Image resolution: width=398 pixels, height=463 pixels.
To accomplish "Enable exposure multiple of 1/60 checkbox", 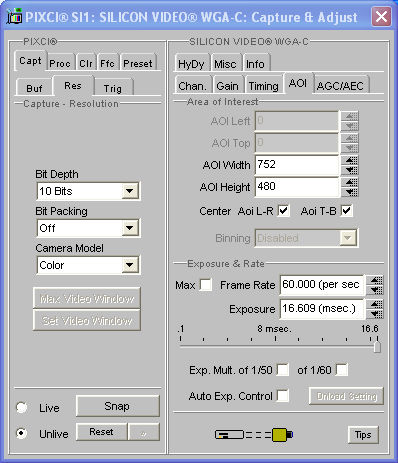I will click(342, 370).
